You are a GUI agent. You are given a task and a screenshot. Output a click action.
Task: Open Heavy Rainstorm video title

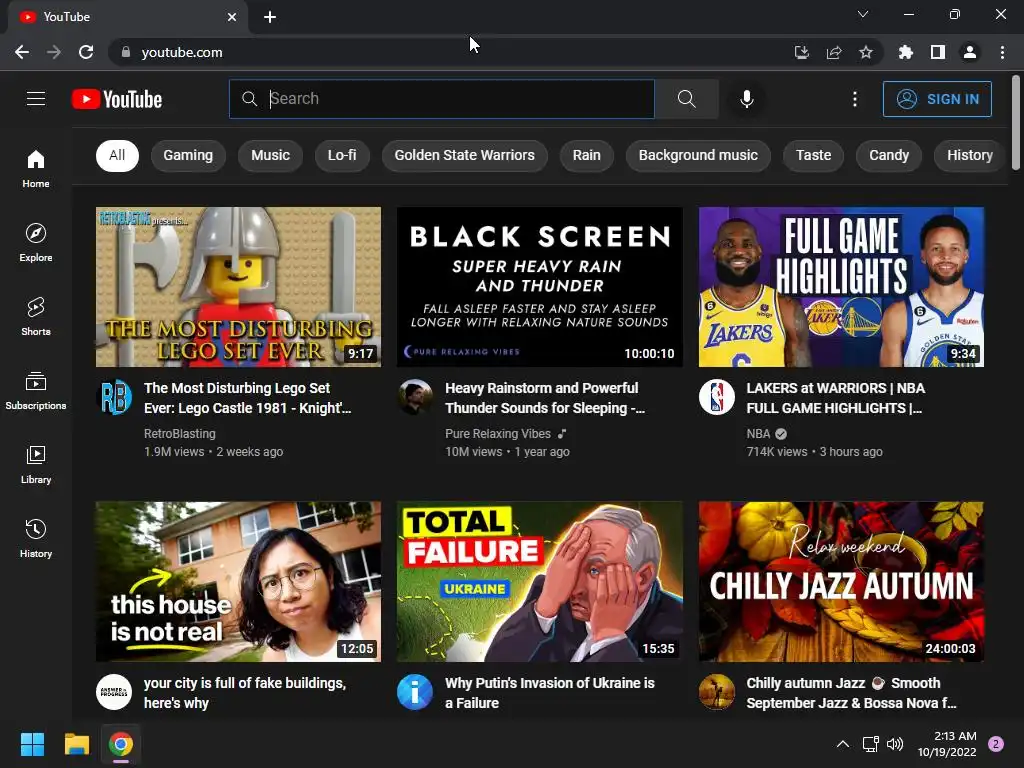545,398
